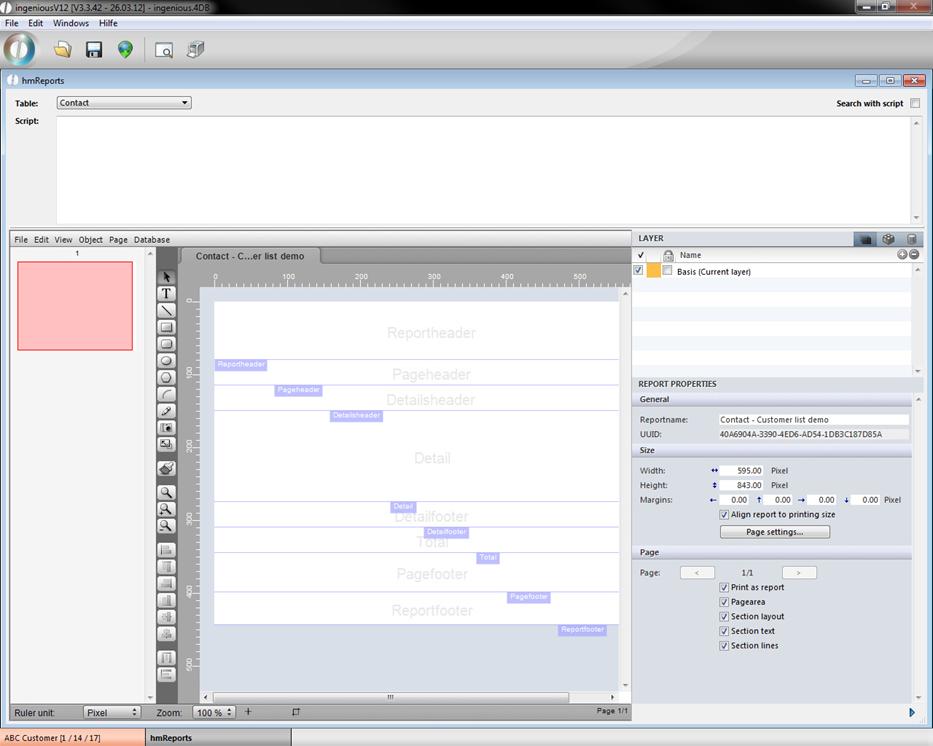Open the Database menu in report editor
This screenshot has width=933, height=746.
point(152,240)
